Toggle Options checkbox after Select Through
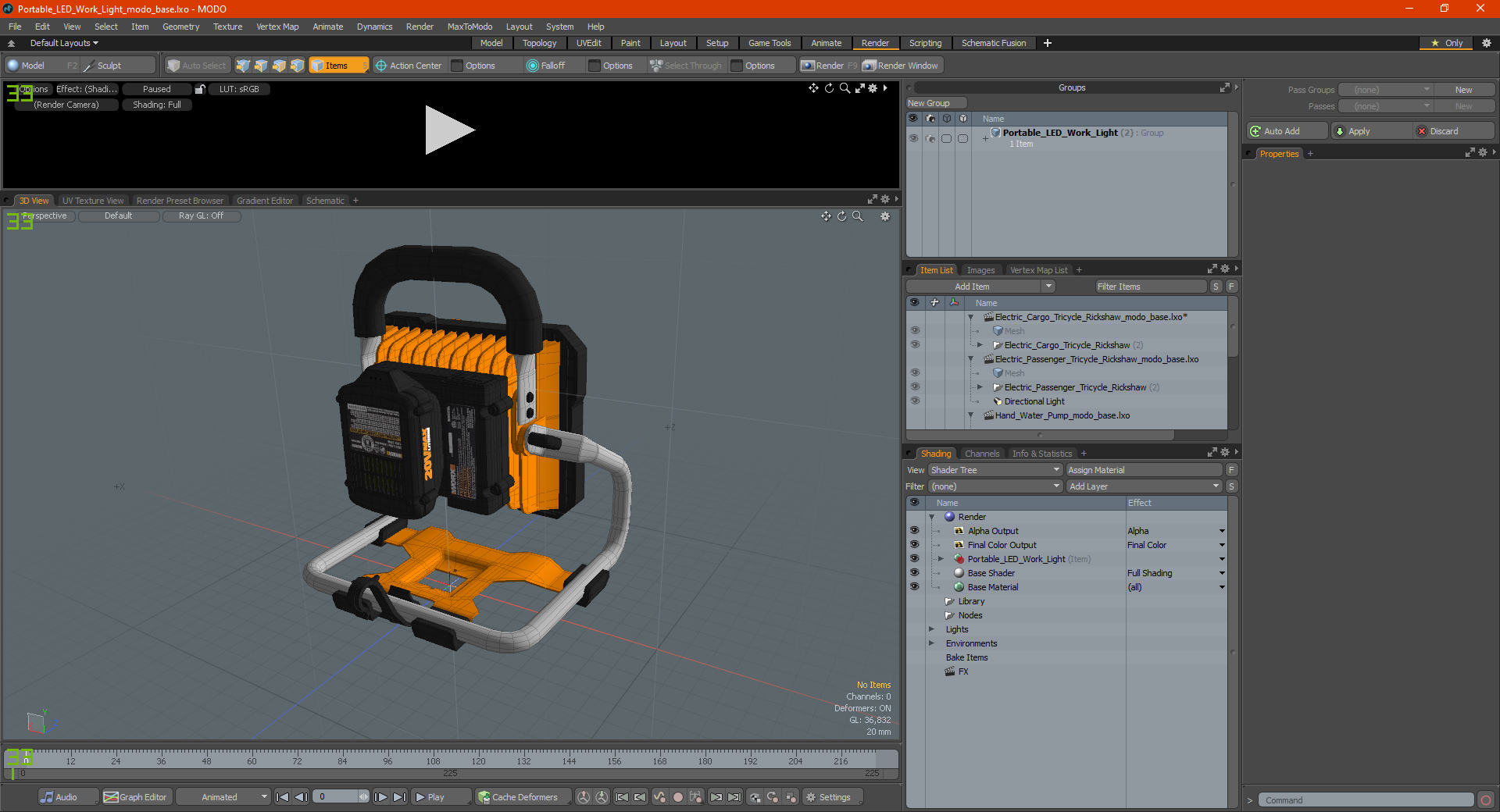Screen dimensions: 1500x812 coord(737,66)
